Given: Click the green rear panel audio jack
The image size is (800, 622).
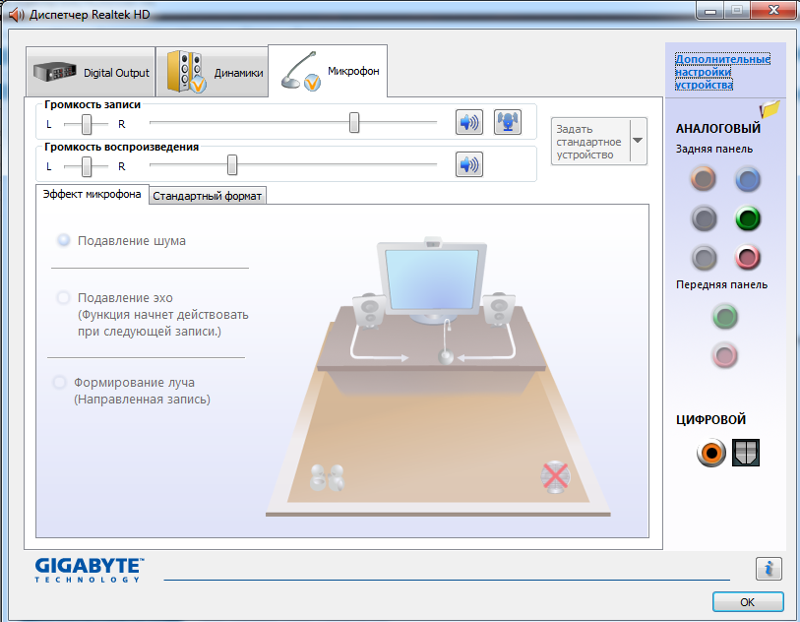Looking at the screenshot, I should (747, 219).
